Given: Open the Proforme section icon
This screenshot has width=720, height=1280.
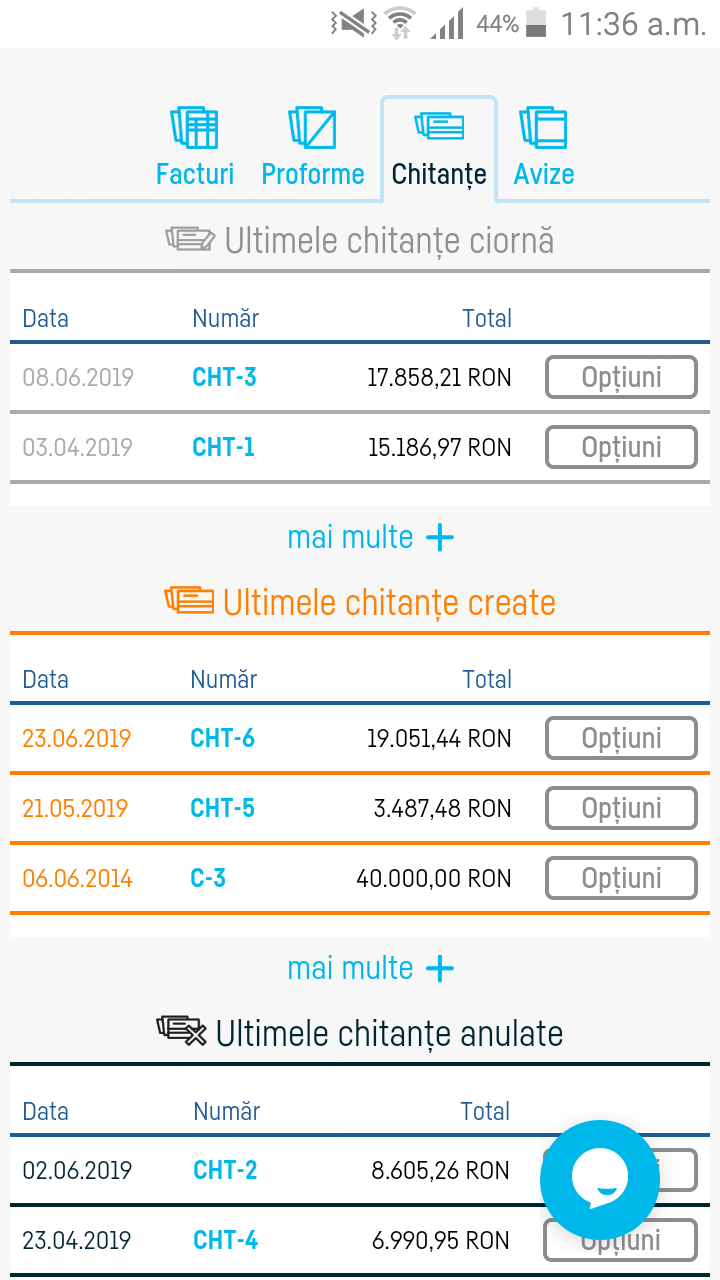Looking at the screenshot, I should [313, 128].
